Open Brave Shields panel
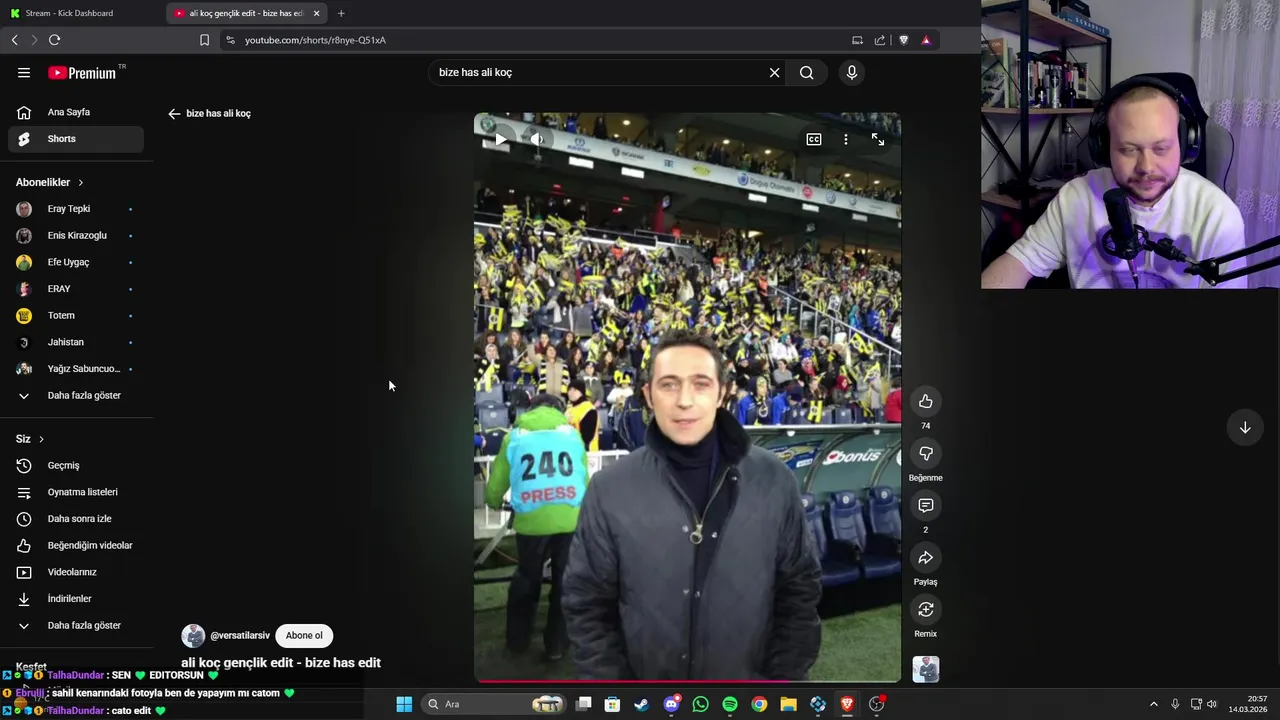Viewport: 1280px width, 720px height. (904, 40)
